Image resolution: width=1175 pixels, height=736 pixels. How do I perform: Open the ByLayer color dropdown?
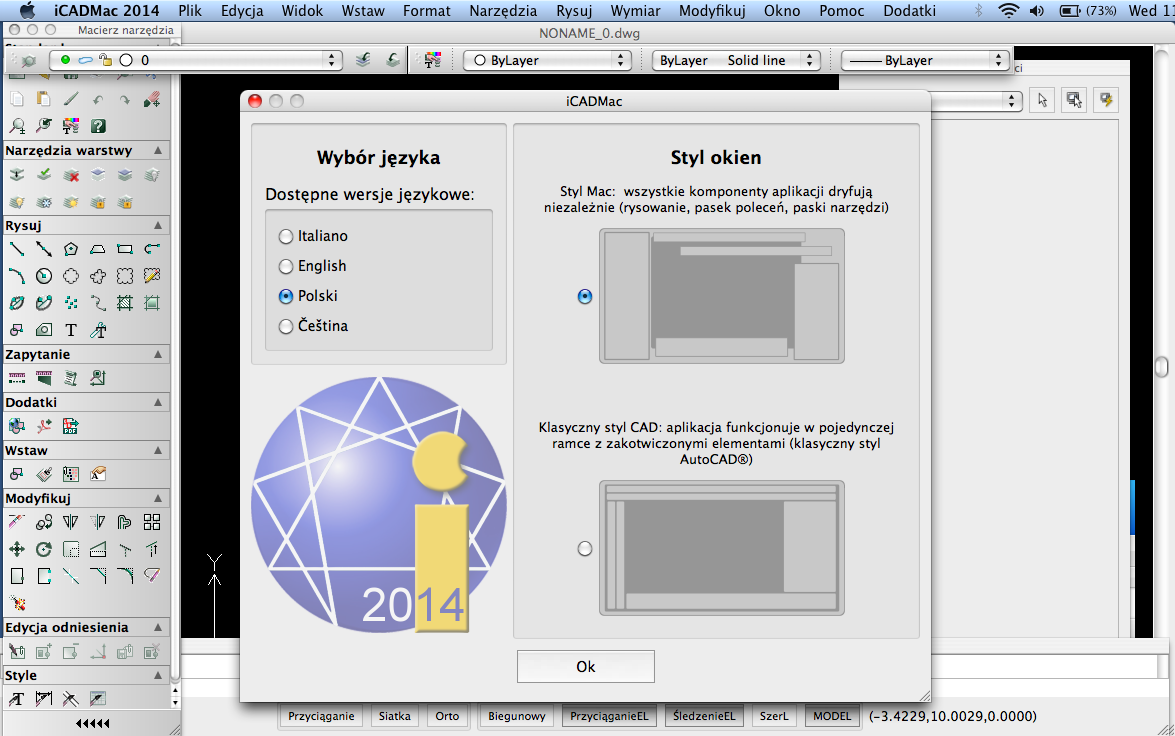547,60
